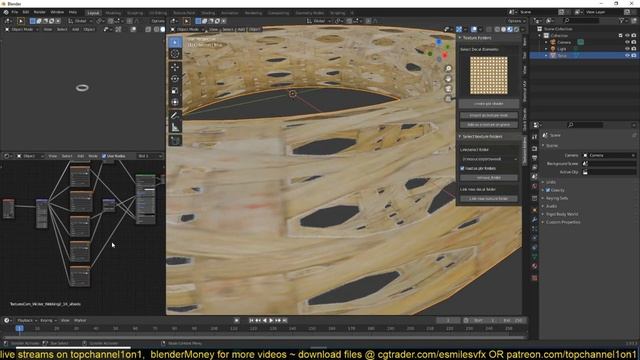Activate the Select Box tool

175,42
